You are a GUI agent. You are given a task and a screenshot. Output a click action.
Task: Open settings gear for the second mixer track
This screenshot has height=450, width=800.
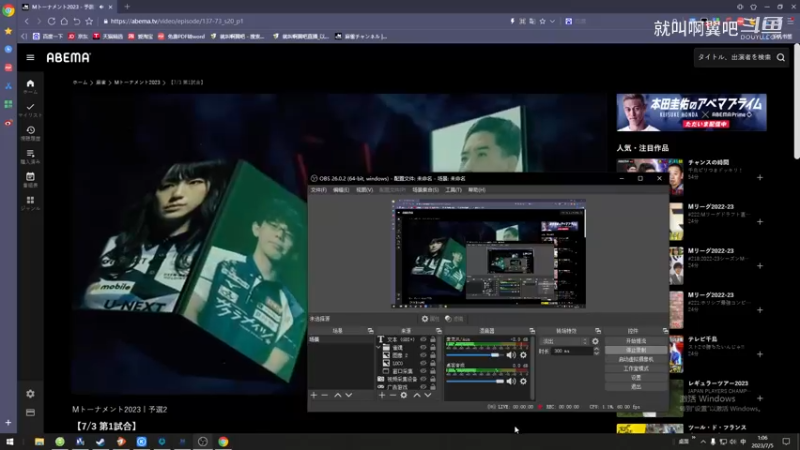click(x=523, y=381)
